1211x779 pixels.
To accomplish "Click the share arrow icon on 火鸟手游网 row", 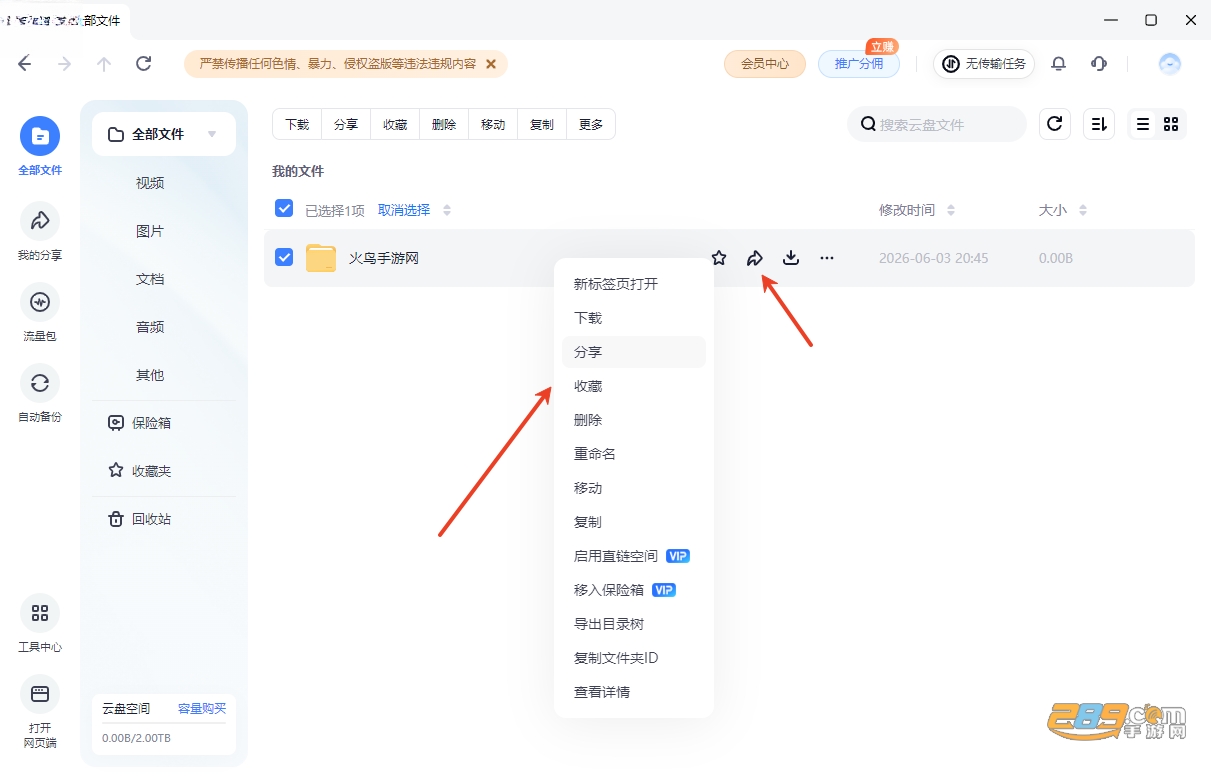I will (x=755, y=258).
